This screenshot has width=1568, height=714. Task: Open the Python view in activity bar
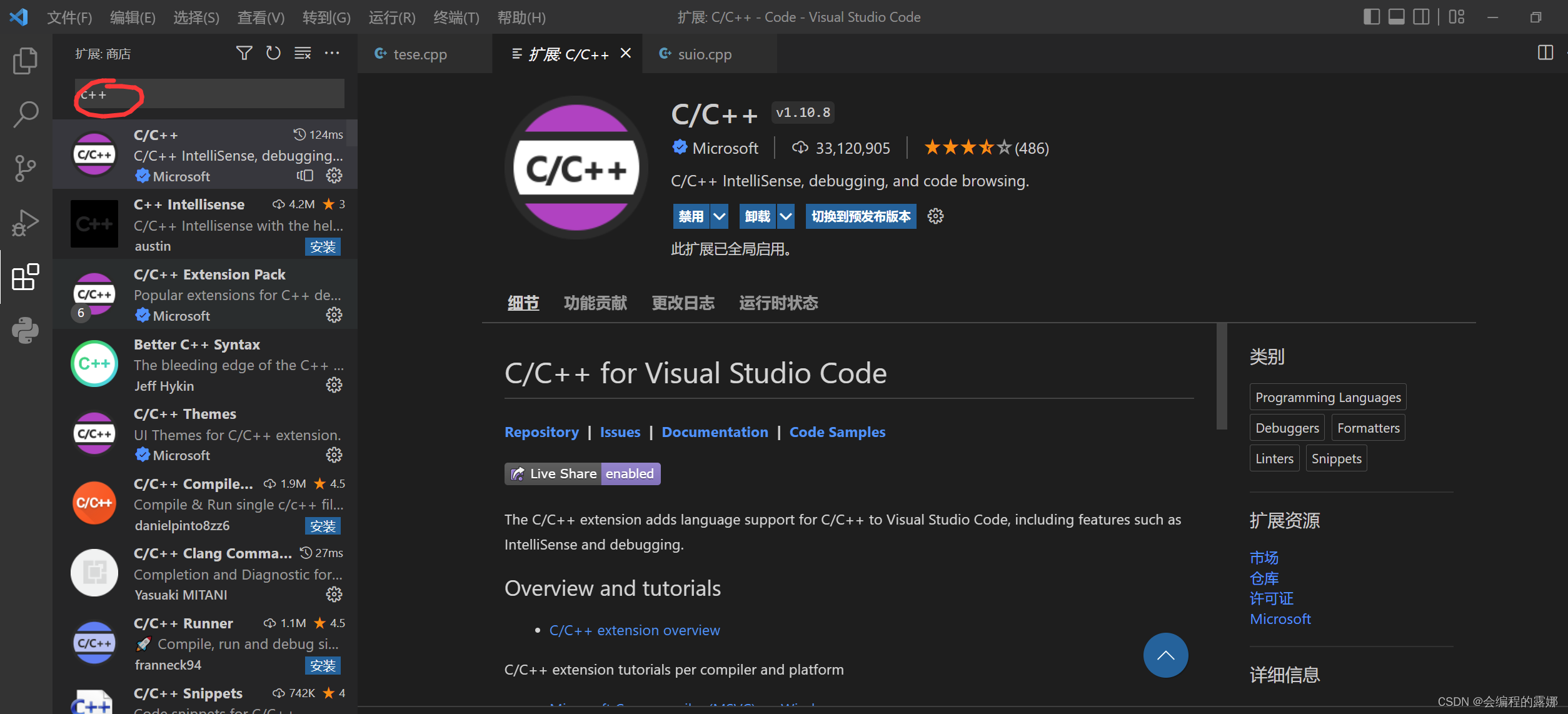[25, 330]
